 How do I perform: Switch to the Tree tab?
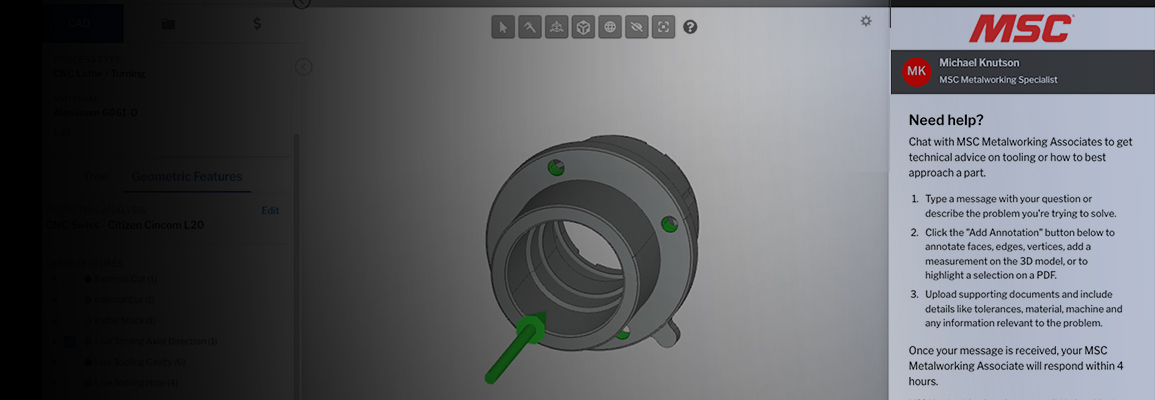[96, 177]
